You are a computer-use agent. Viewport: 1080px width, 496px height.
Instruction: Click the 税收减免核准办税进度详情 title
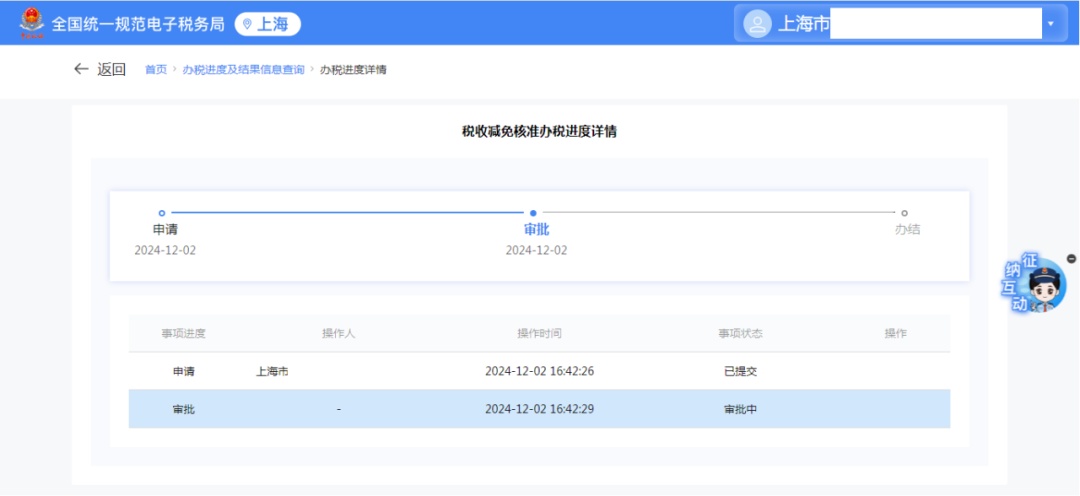click(539, 132)
